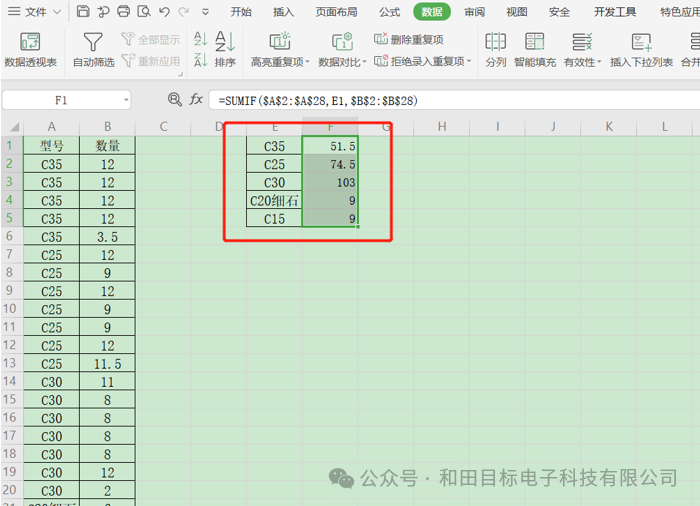The width and height of the screenshot is (700, 506).
Task: Click cell E4 containing C20细石
Action: pyautogui.click(x=274, y=201)
